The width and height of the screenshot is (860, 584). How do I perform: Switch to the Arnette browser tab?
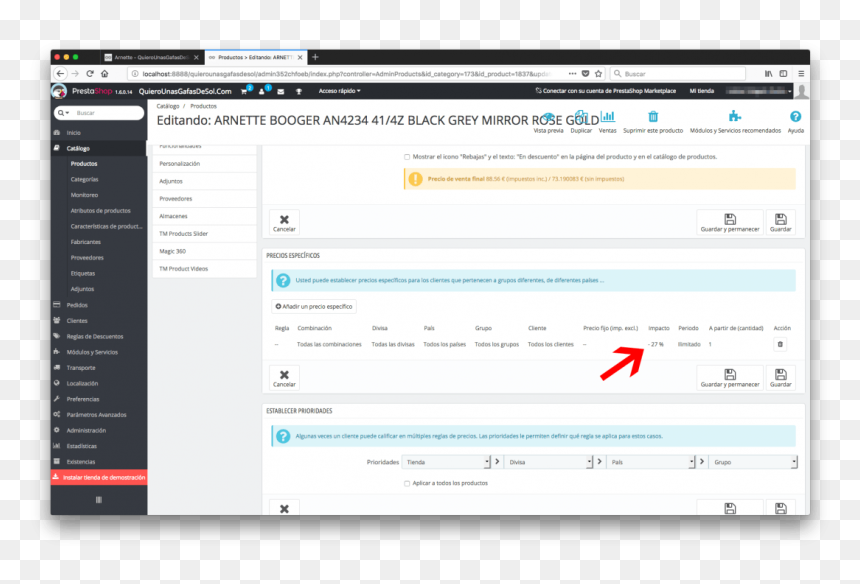point(151,57)
